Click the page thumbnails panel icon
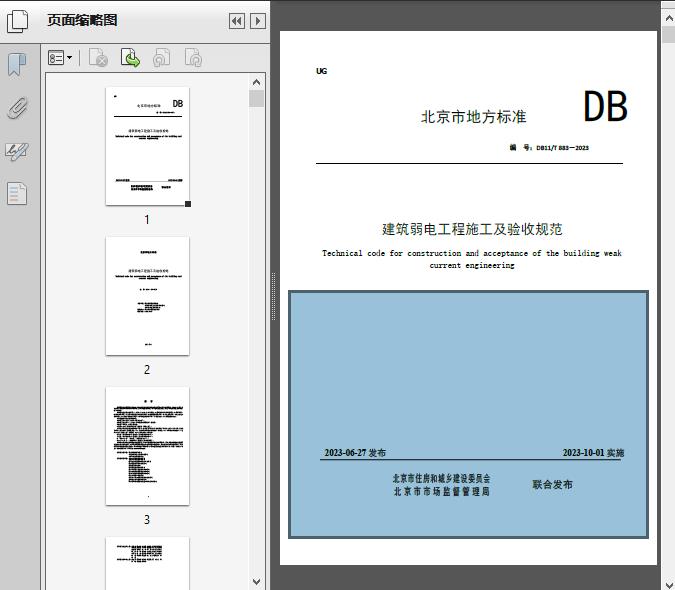This screenshot has width=675, height=590. tap(19, 20)
